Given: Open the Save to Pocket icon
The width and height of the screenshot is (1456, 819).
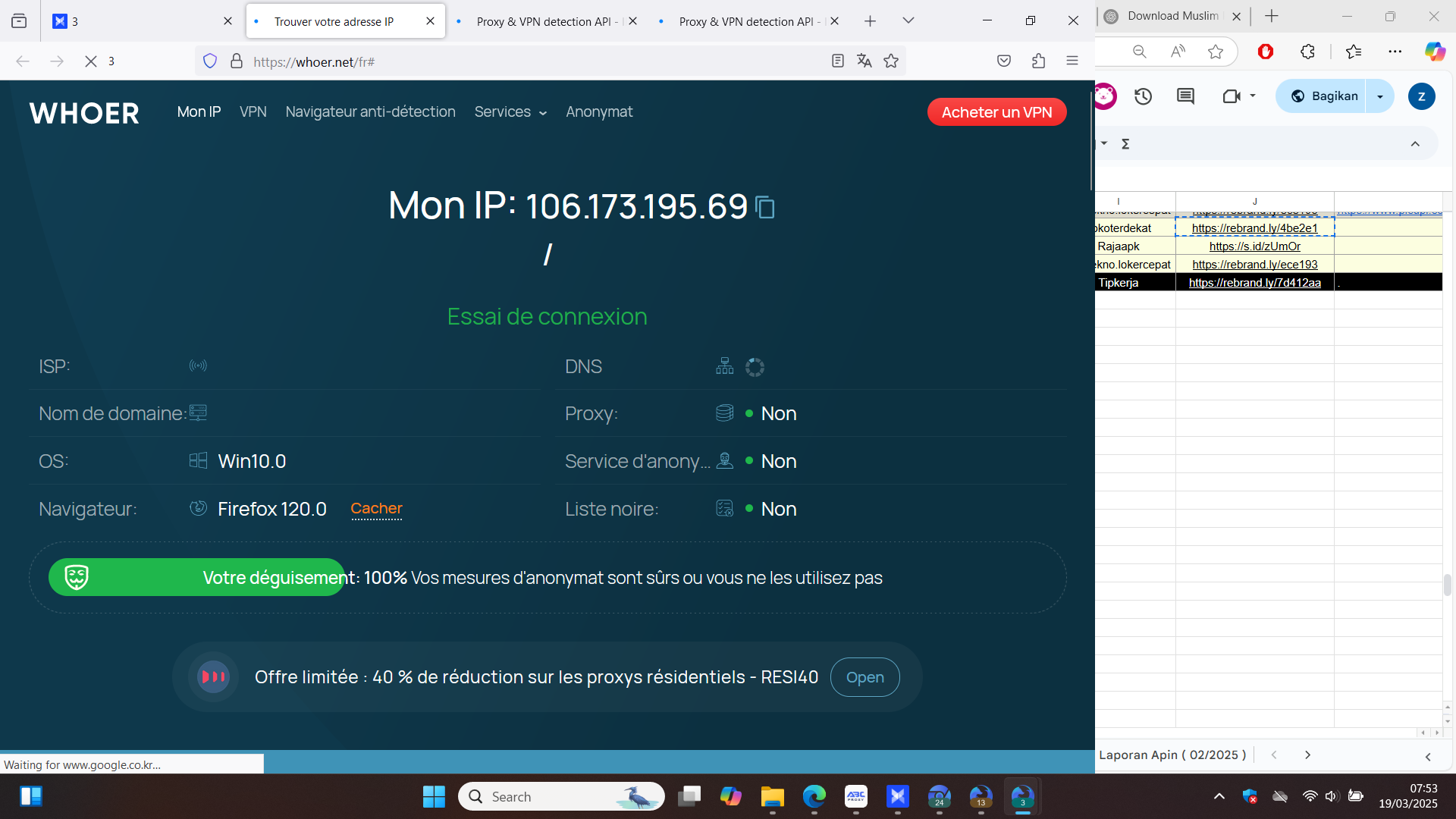Looking at the screenshot, I should tap(1004, 61).
